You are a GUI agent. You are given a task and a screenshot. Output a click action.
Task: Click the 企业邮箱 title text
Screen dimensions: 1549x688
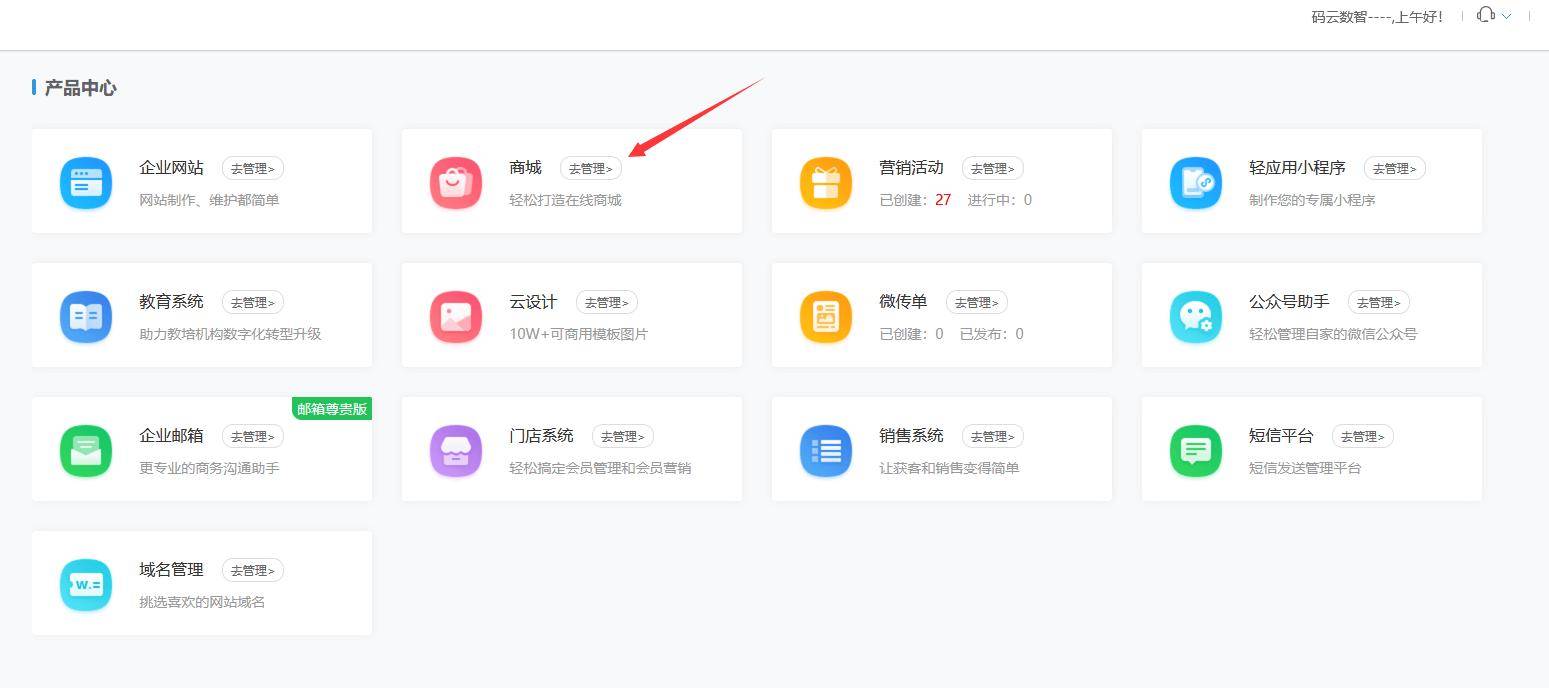pyautogui.click(x=171, y=436)
